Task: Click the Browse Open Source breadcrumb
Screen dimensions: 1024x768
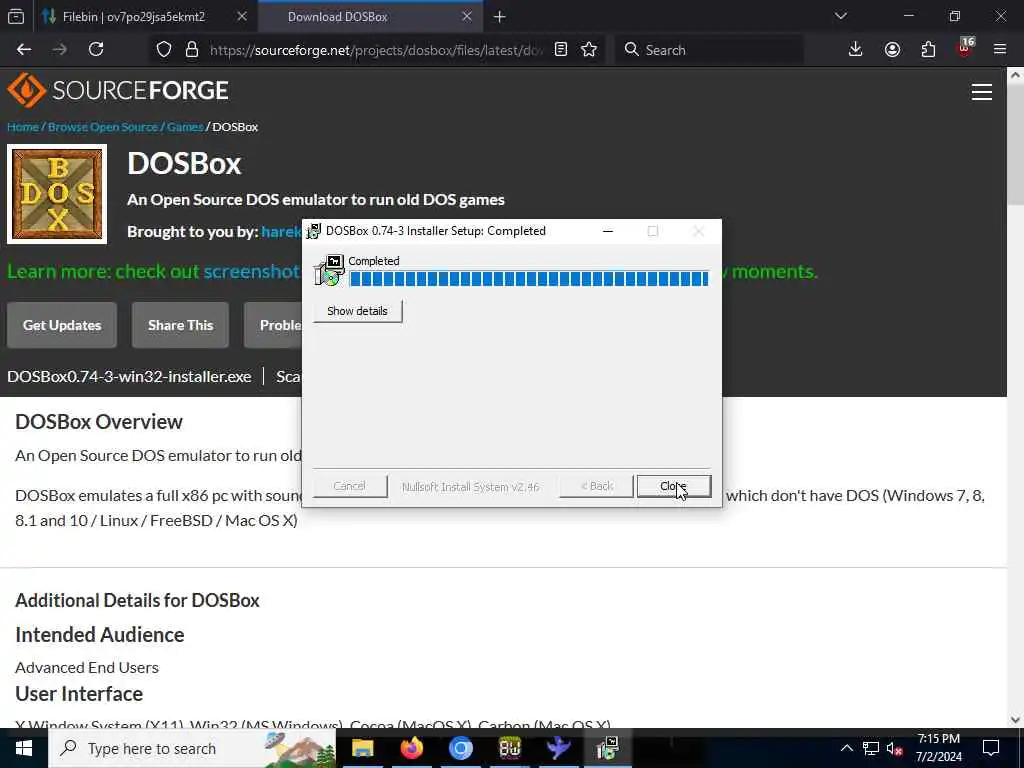Action: 103,127
